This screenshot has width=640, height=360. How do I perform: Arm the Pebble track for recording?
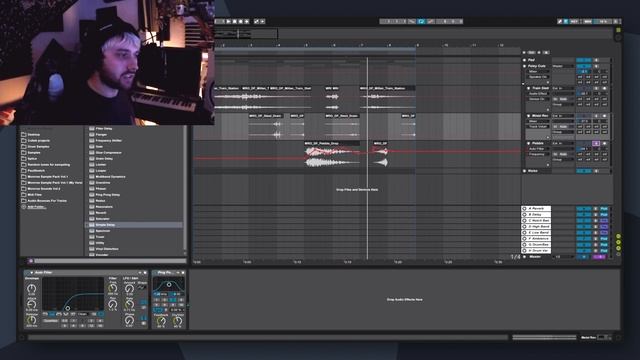click(604, 144)
